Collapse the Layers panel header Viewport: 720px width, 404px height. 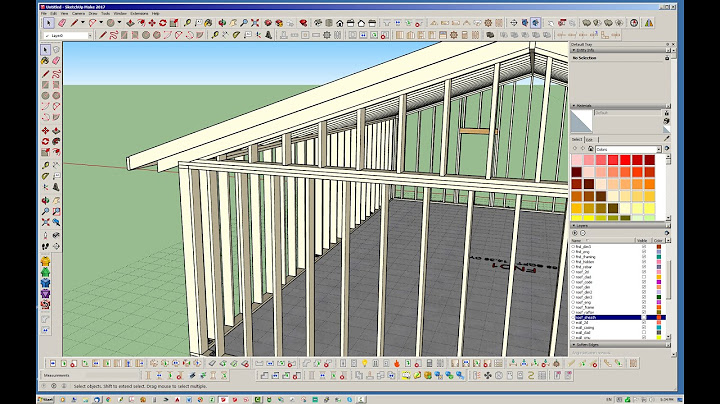(x=619, y=226)
